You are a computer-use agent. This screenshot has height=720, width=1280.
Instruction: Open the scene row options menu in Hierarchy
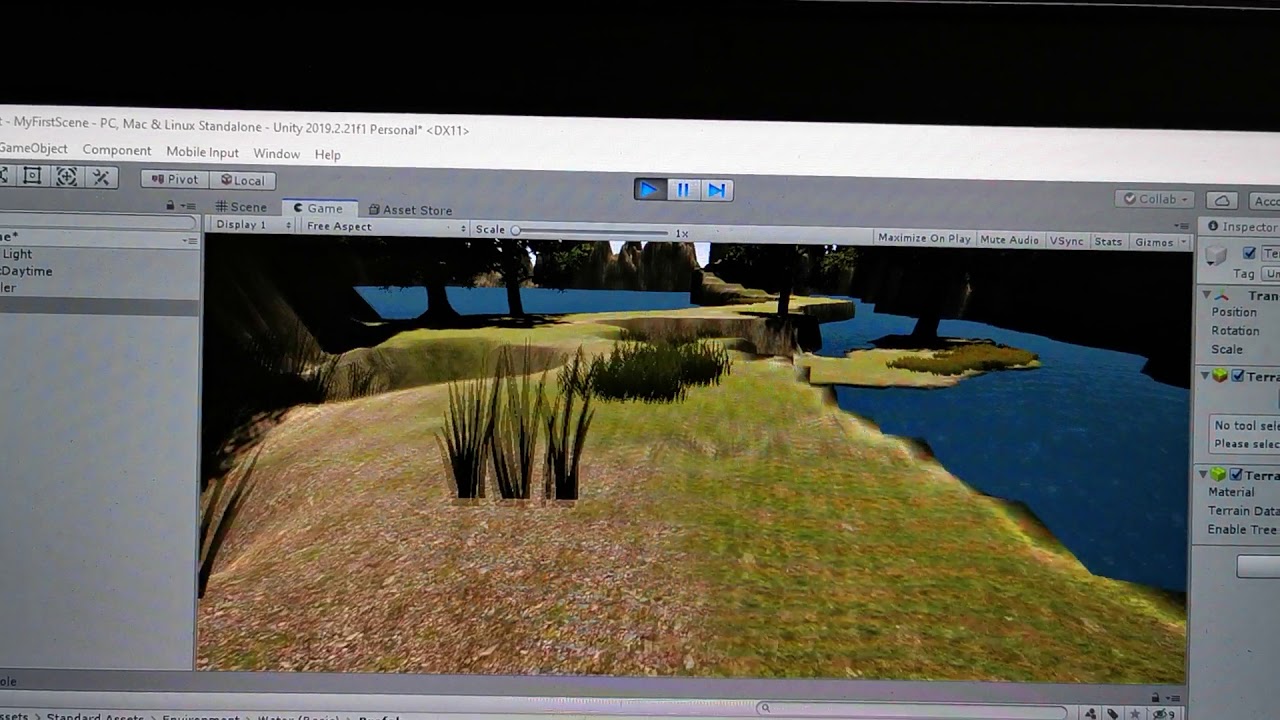(189, 240)
